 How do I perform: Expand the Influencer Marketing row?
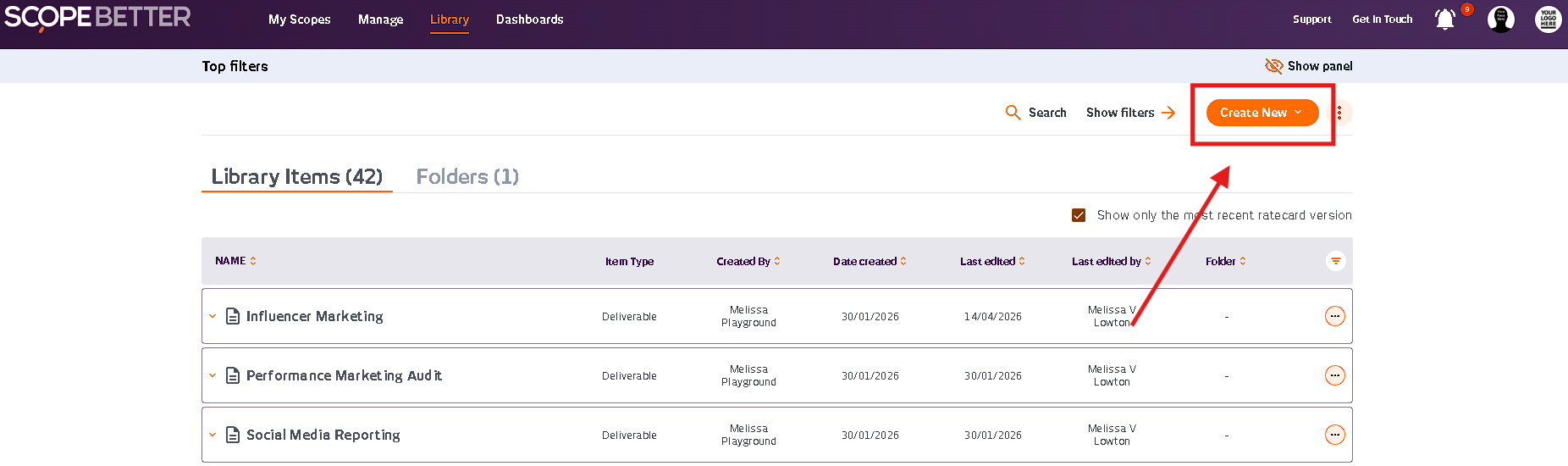213,316
